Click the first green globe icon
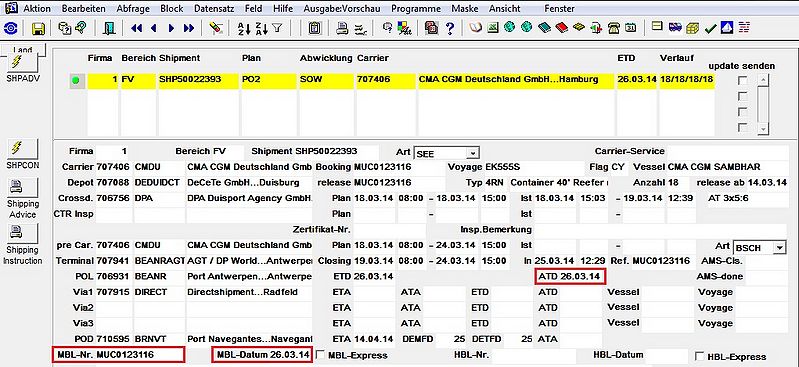799x367 pixels. 510,27
